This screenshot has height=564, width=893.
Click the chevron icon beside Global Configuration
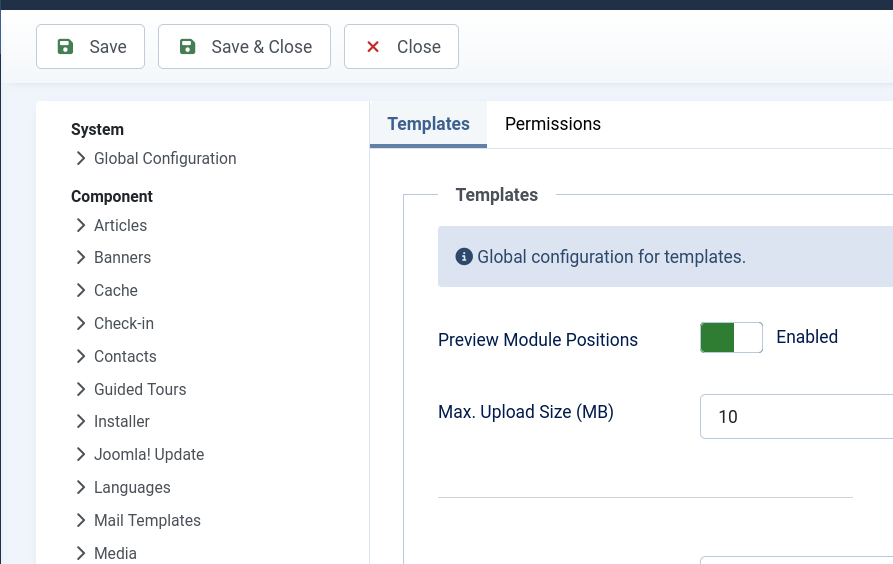[x=80, y=158]
